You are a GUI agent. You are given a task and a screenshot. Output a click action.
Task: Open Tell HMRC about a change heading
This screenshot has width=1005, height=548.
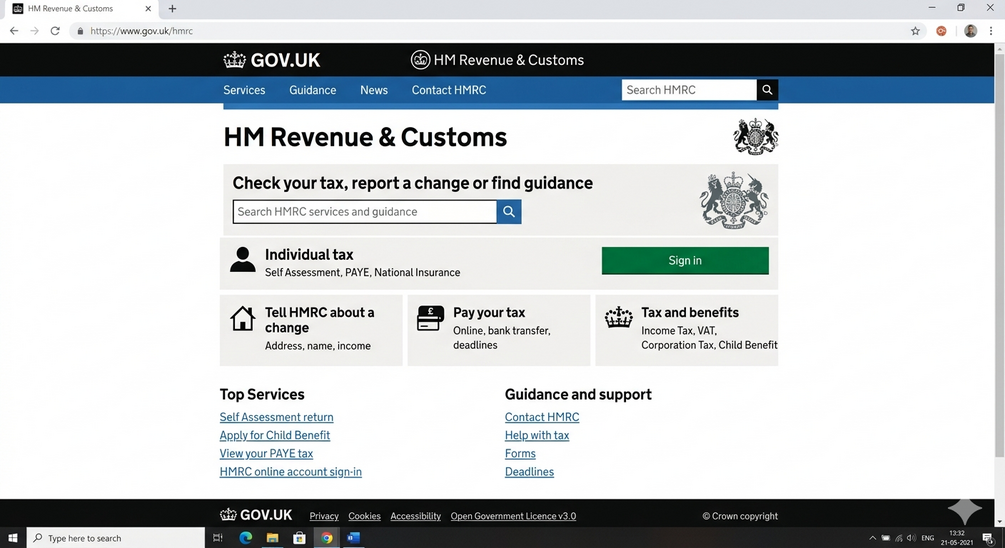(x=319, y=320)
